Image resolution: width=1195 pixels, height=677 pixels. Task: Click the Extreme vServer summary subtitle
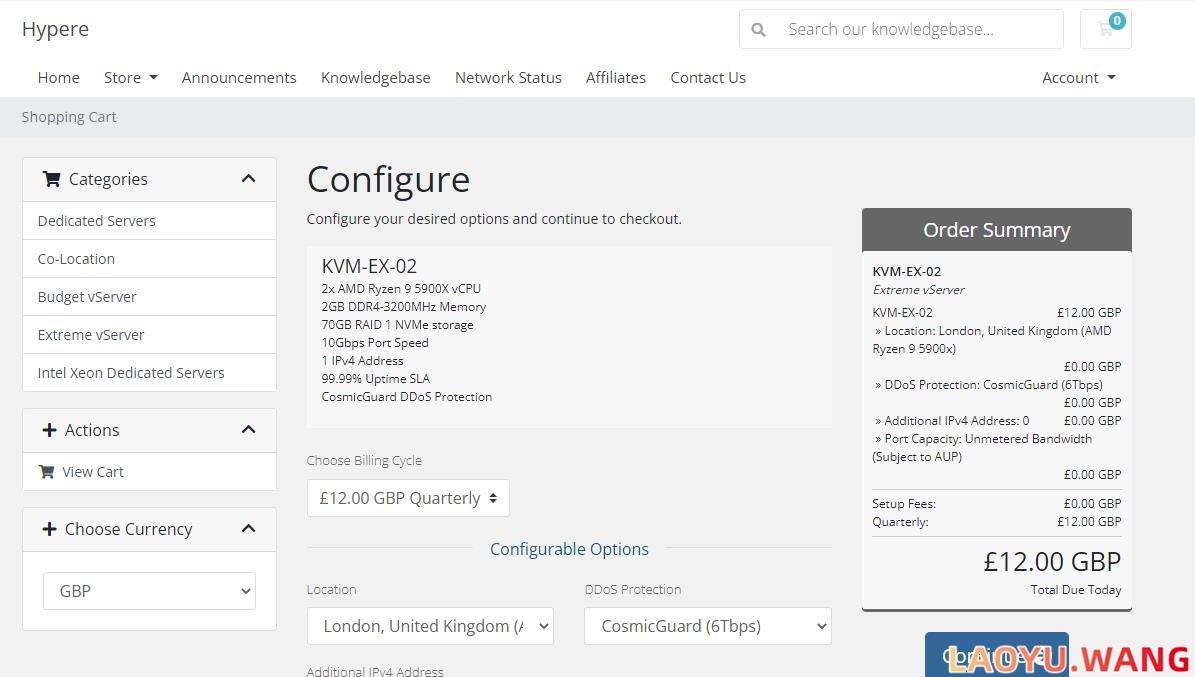pos(918,290)
